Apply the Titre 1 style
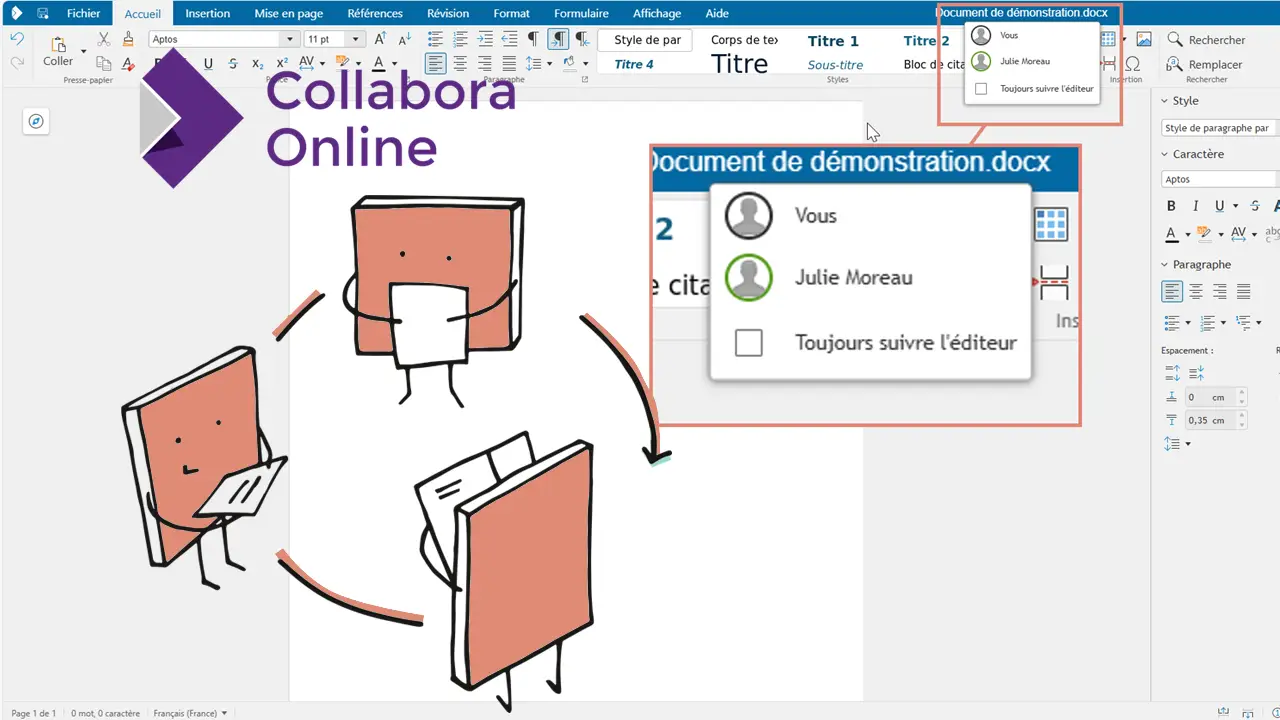Viewport: 1280px width, 720px height. click(x=833, y=41)
